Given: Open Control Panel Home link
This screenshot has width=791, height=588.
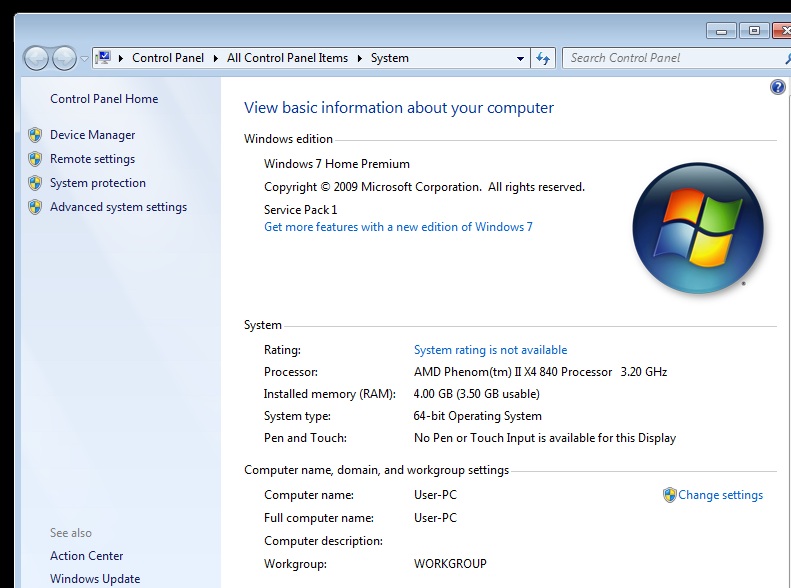Looking at the screenshot, I should click(x=104, y=99).
